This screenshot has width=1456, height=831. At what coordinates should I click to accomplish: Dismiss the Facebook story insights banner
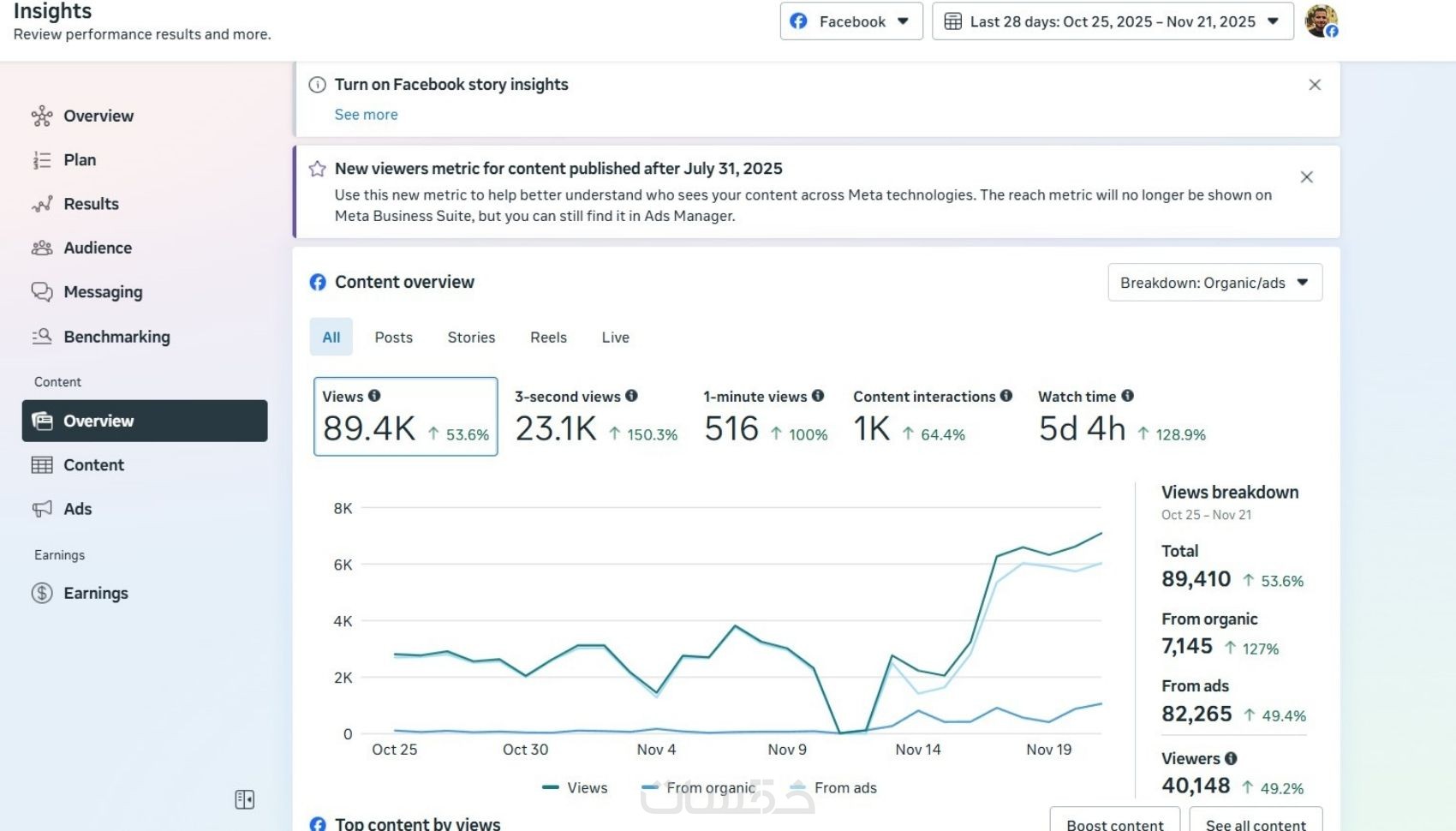click(x=1315, y=85)
